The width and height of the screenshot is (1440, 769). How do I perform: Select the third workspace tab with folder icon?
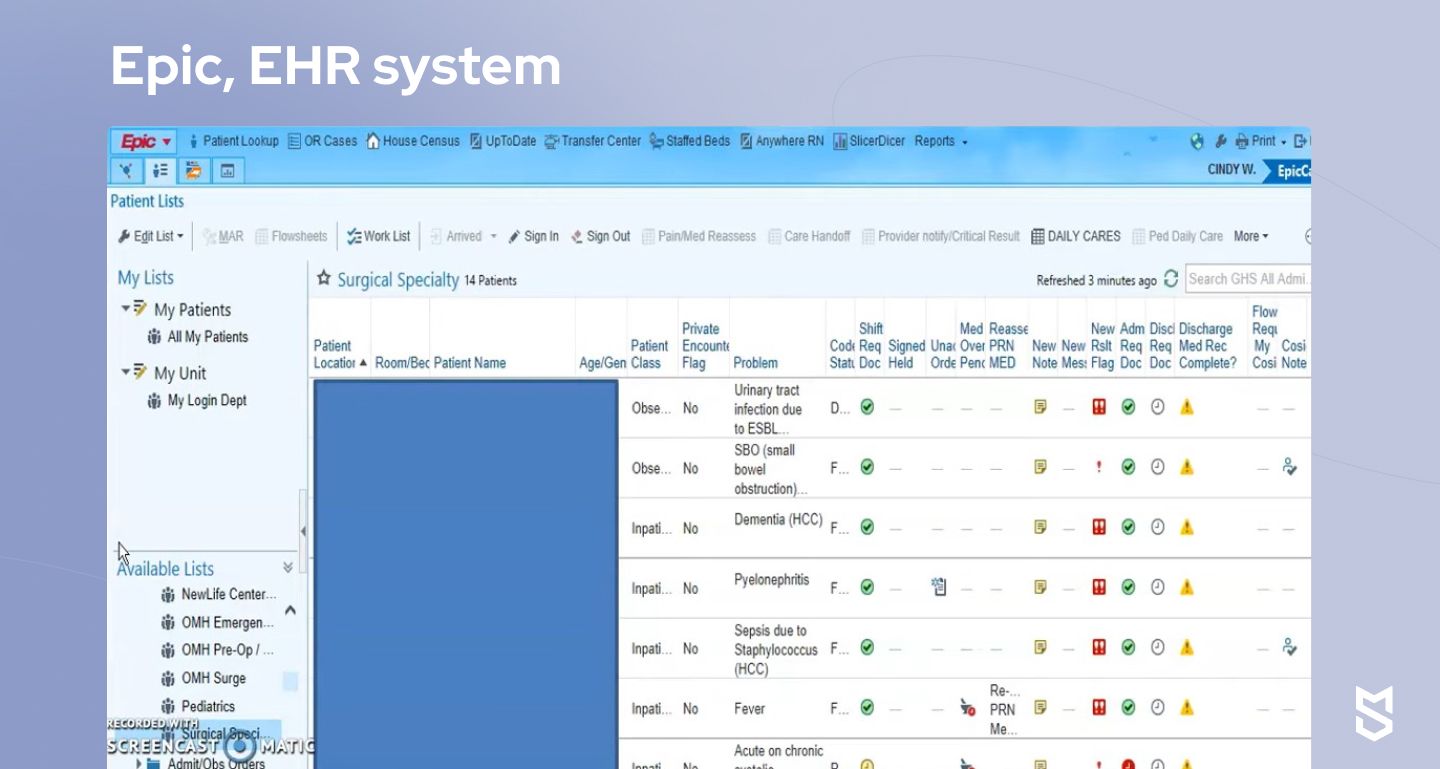click(193, 170)
